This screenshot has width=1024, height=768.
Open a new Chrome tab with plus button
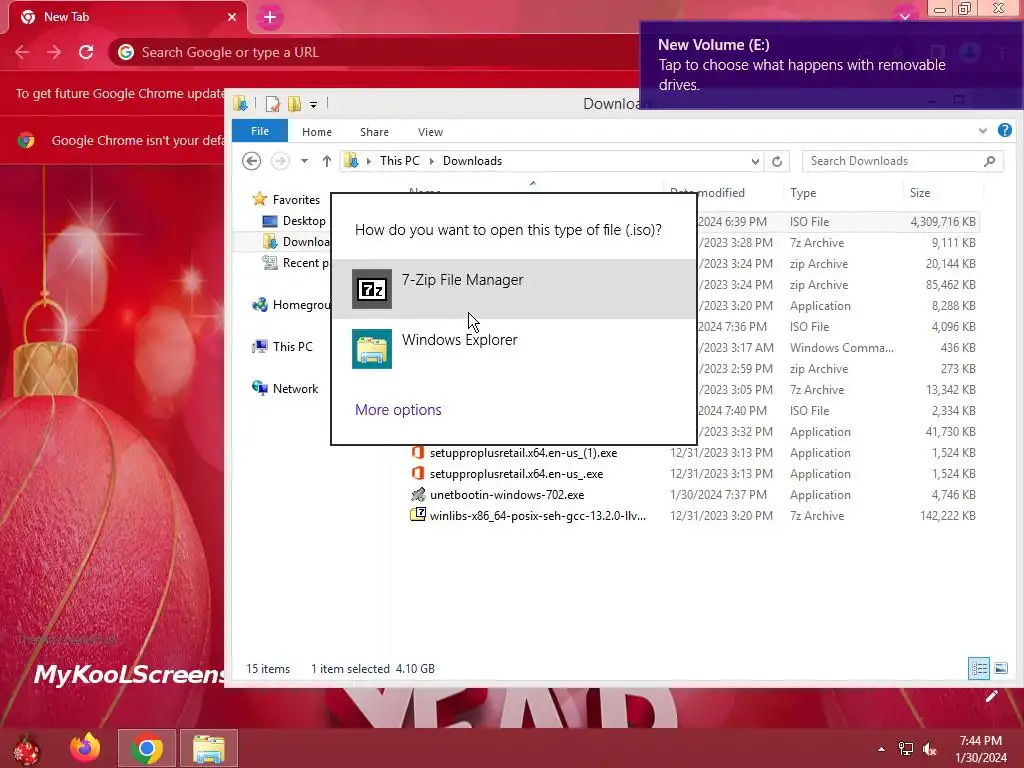pos(270,17)
